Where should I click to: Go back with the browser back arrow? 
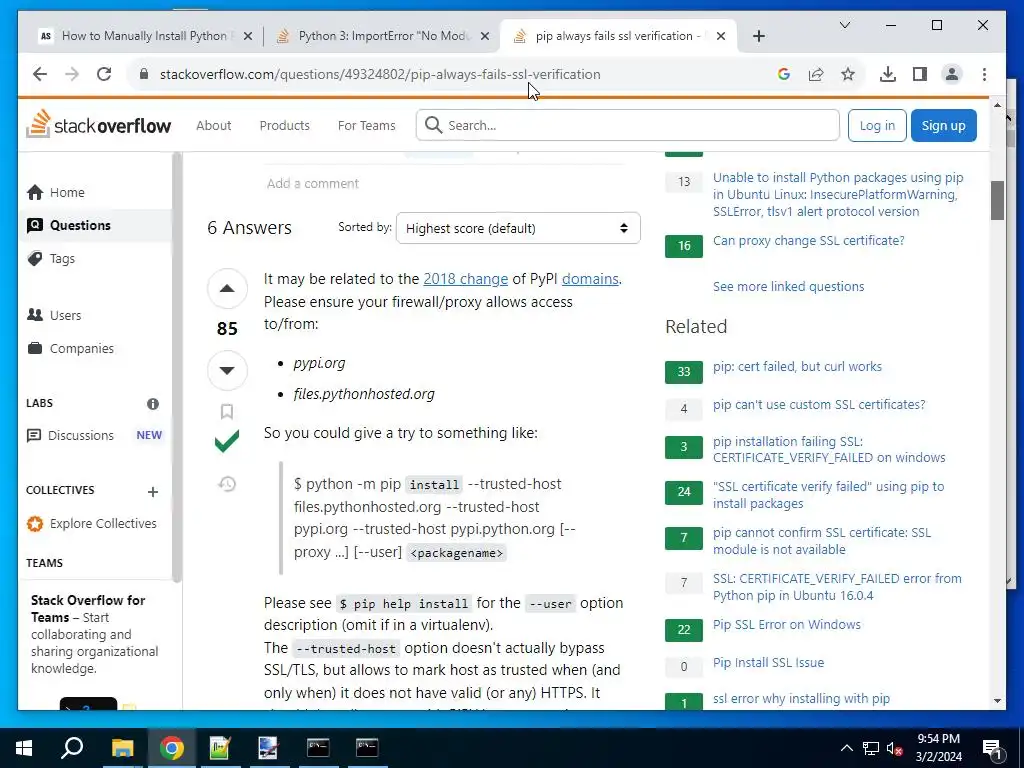pos(40,74)
